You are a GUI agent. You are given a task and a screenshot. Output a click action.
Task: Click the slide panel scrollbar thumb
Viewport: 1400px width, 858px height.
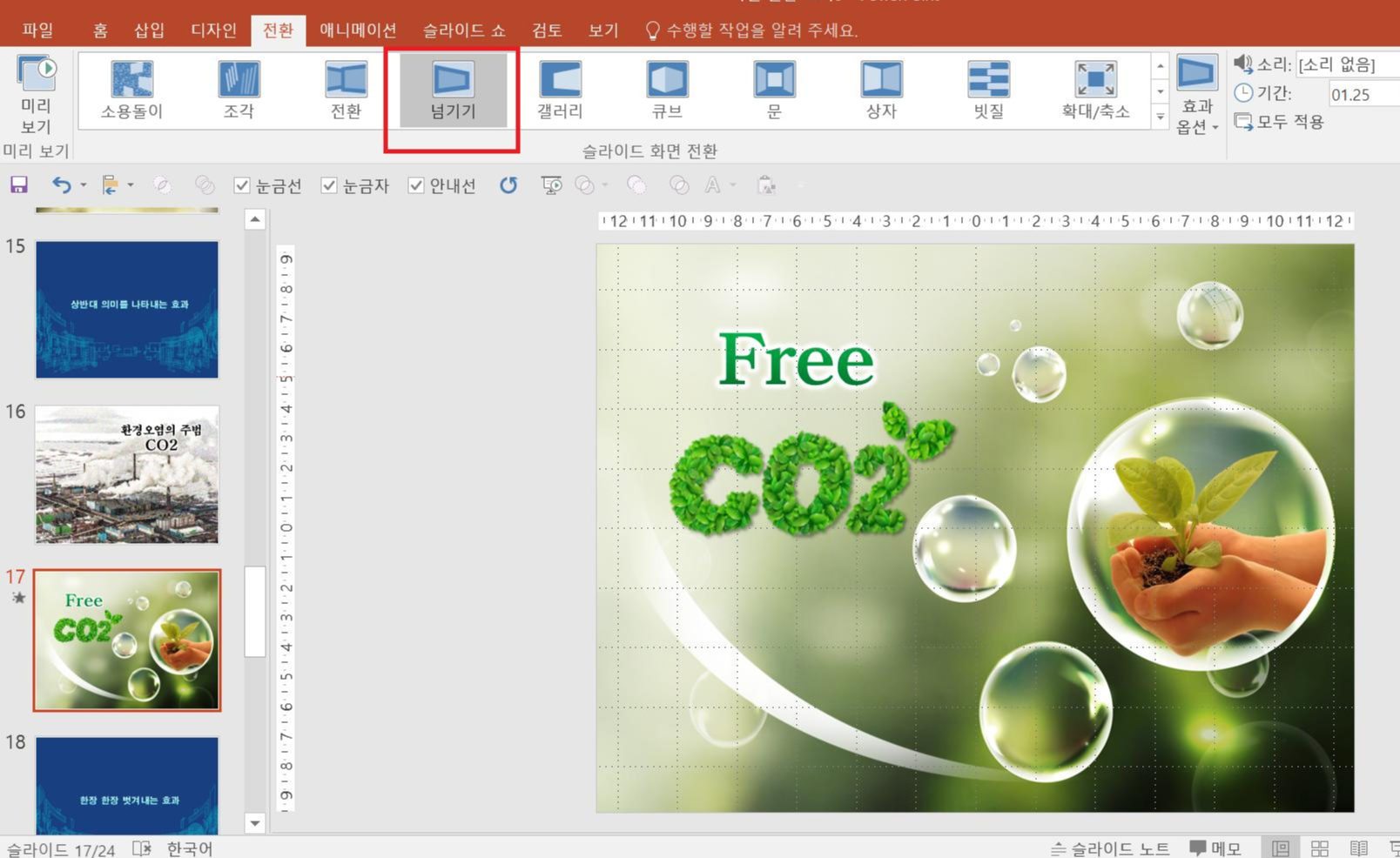click(x=255, y=611)
